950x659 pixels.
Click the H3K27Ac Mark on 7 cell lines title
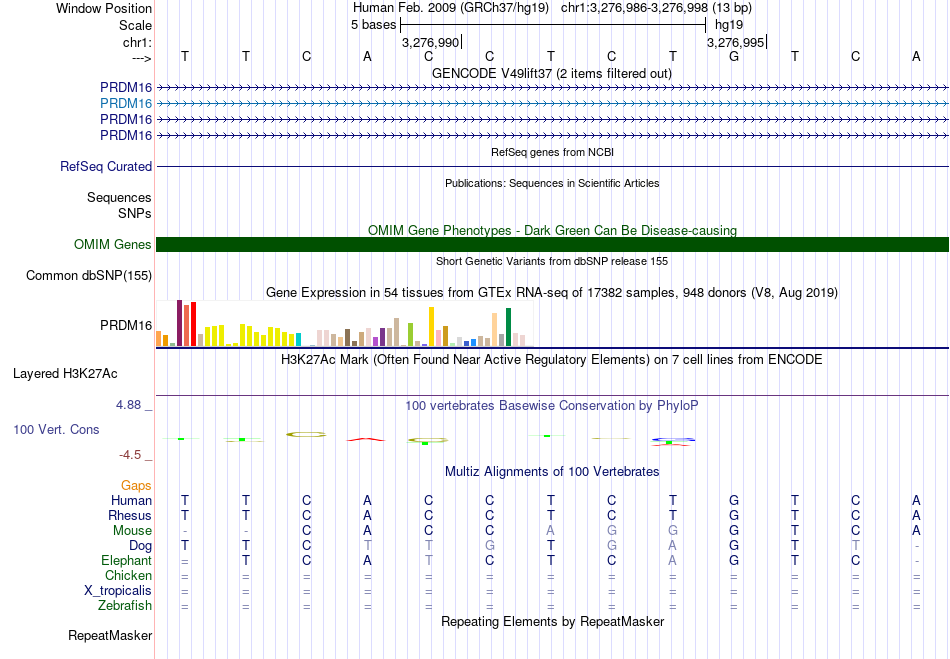pyautogui.click(x=552, y=360)
